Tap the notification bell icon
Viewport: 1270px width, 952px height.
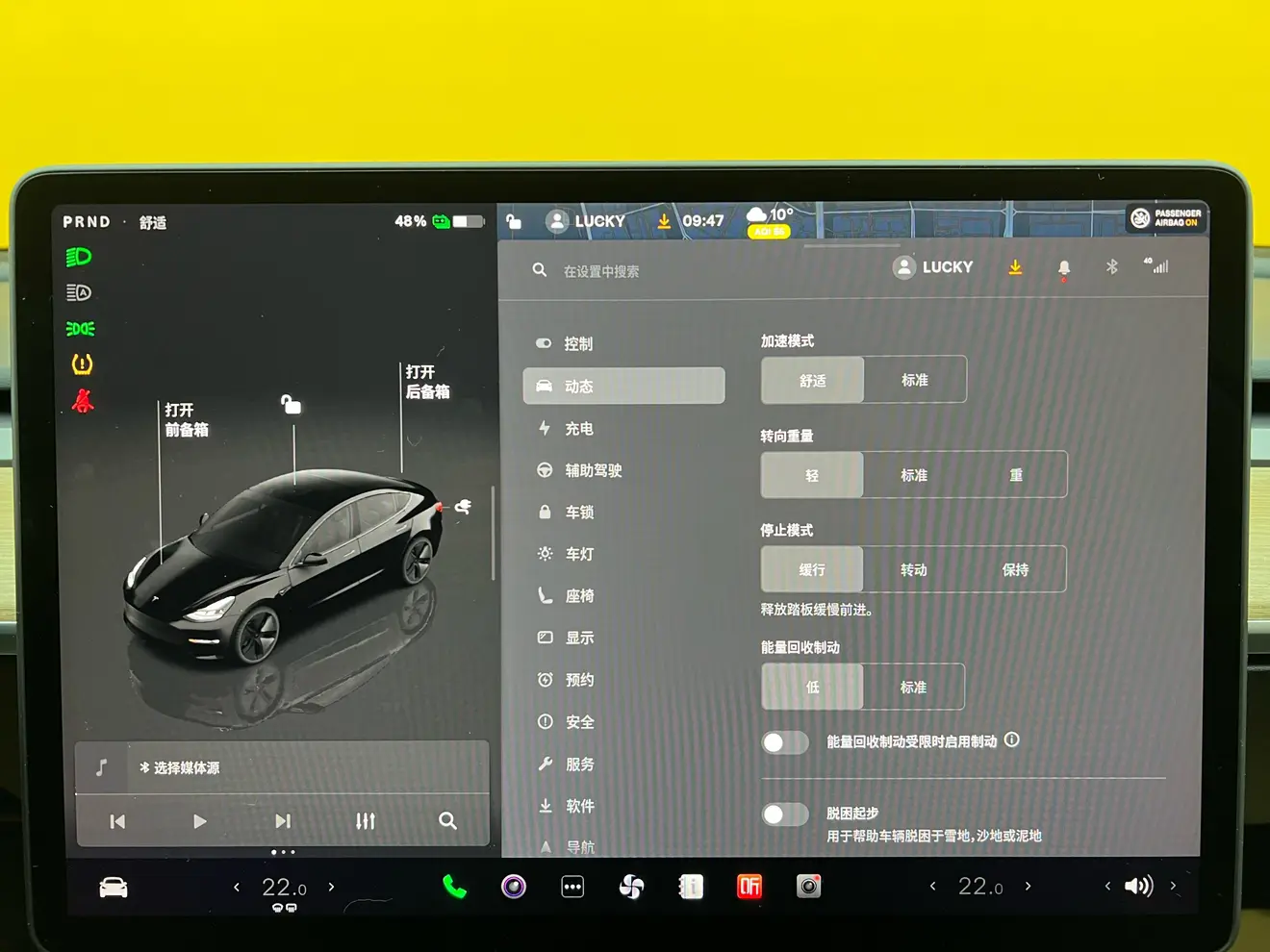coord(1064,268)
